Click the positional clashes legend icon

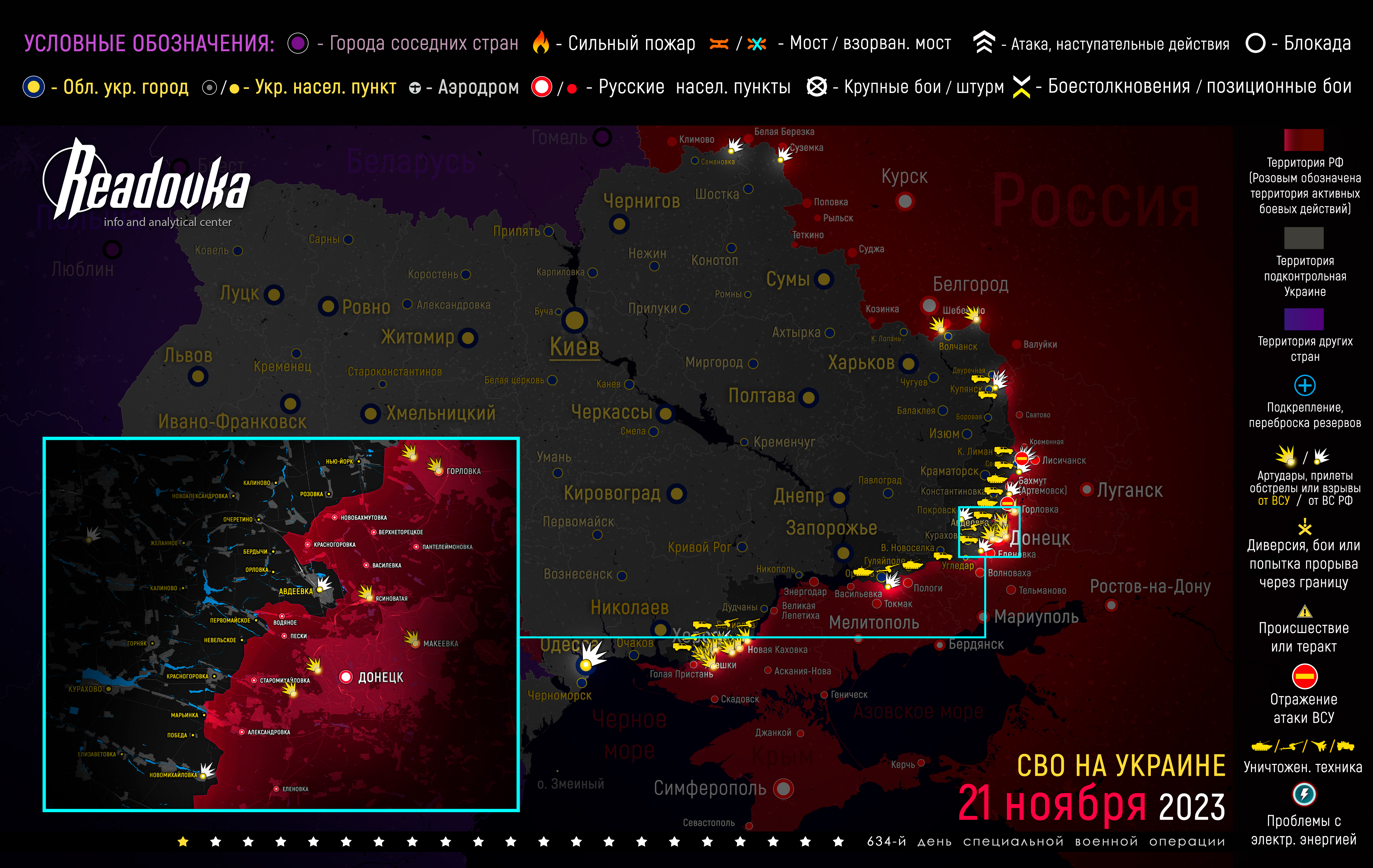tap(1021, 87)
